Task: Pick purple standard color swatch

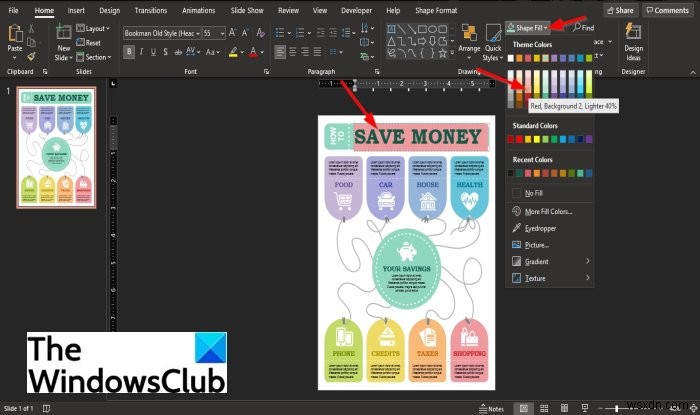Action: coord(589,139)
